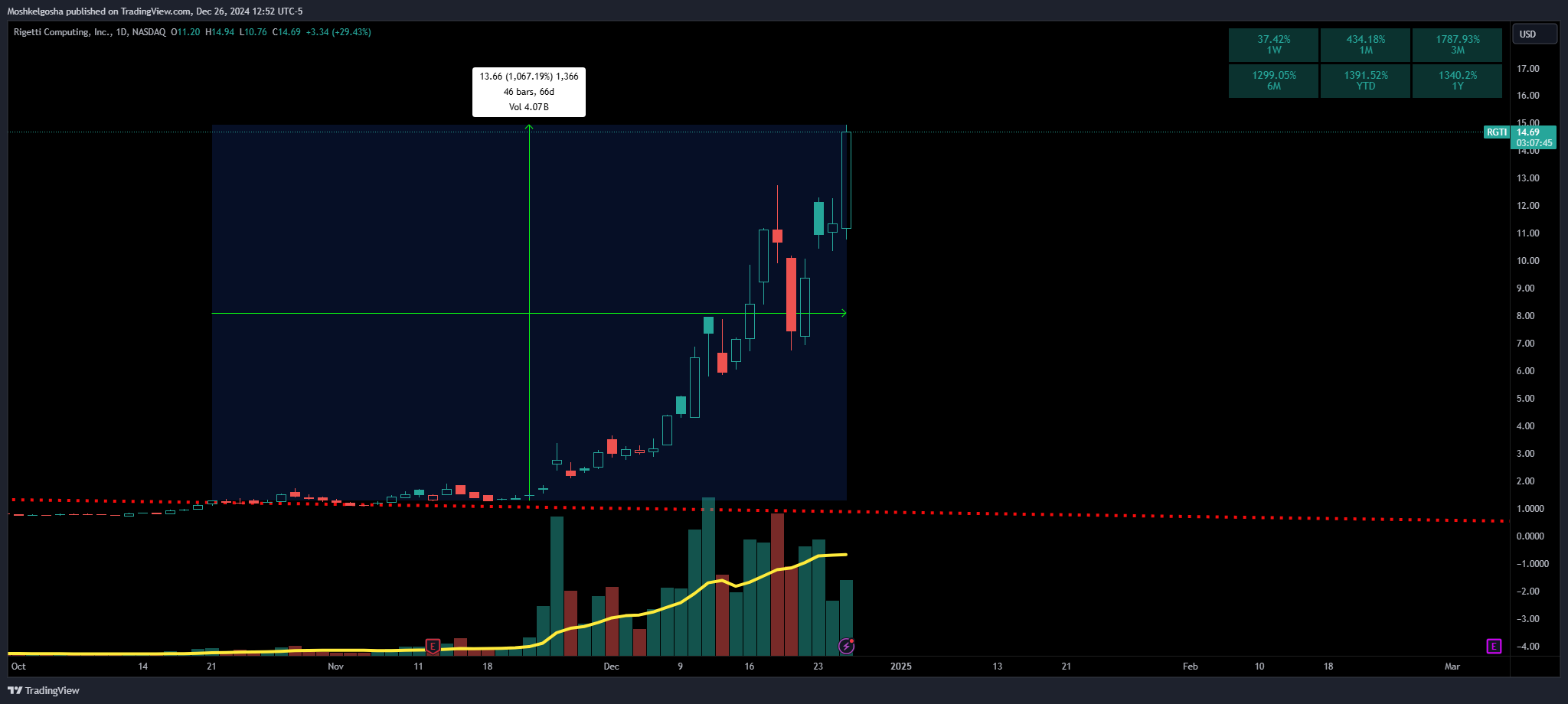Click the 8.00 price axis label

(1526, 316)
